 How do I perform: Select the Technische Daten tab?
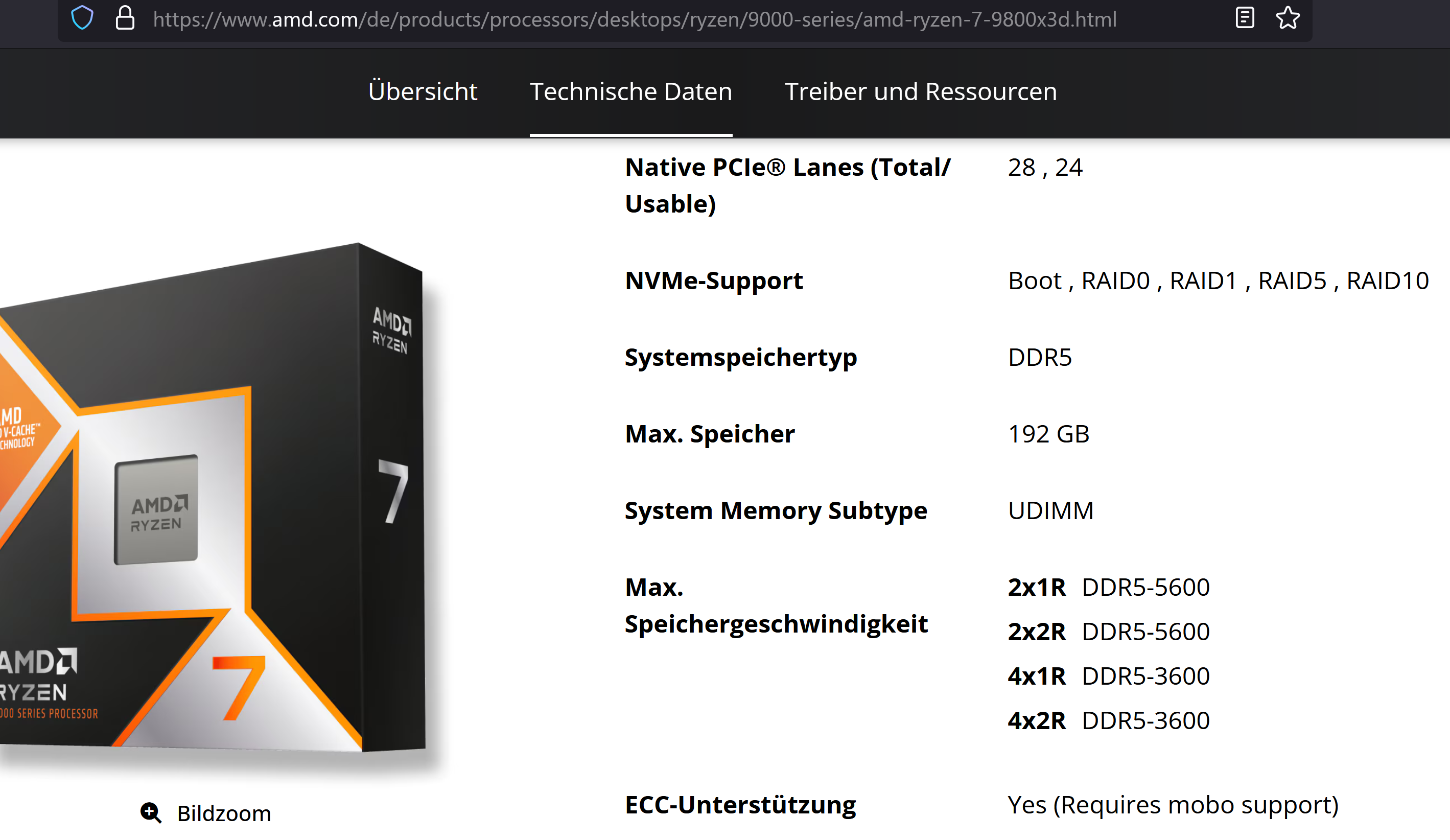coord(630,91)
